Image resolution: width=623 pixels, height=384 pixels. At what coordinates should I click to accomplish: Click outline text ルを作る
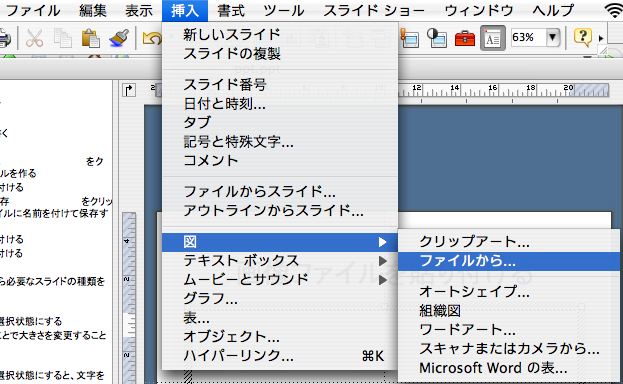(18, 174)
